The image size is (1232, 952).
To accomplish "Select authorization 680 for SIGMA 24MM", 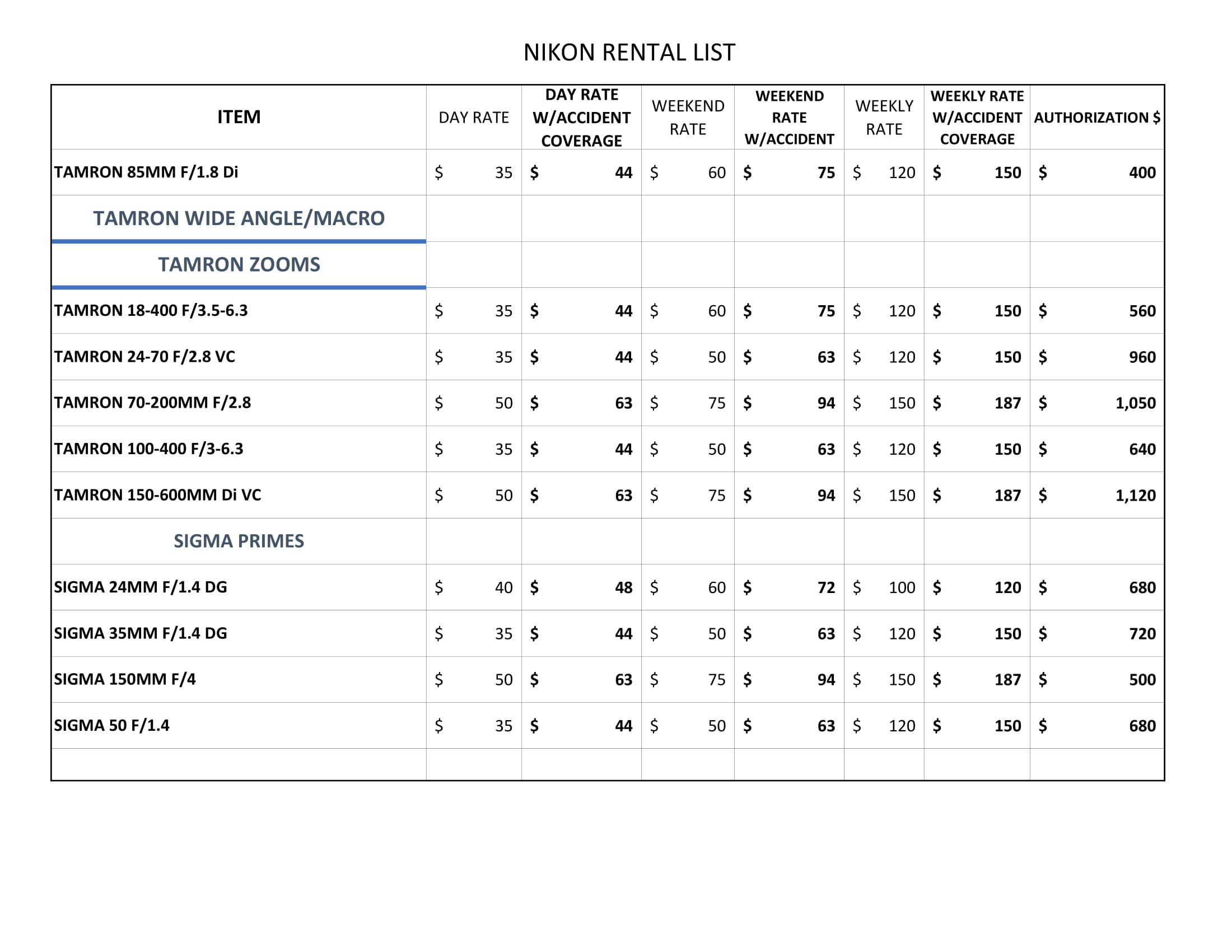I will point(1142,587).
